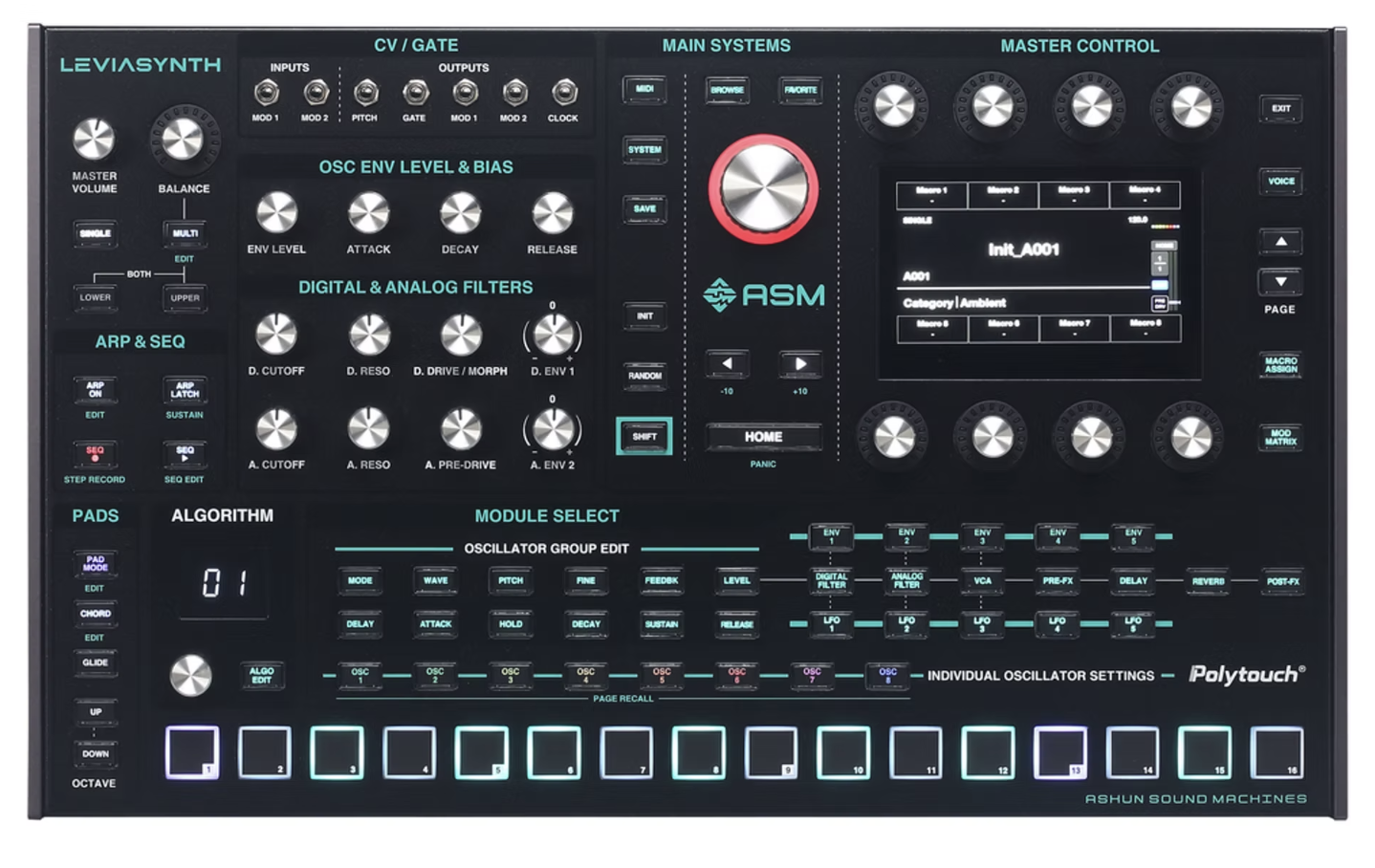Select the DIGITAL FILTER module button
The image size is (1375, 868).
[831, 580]
